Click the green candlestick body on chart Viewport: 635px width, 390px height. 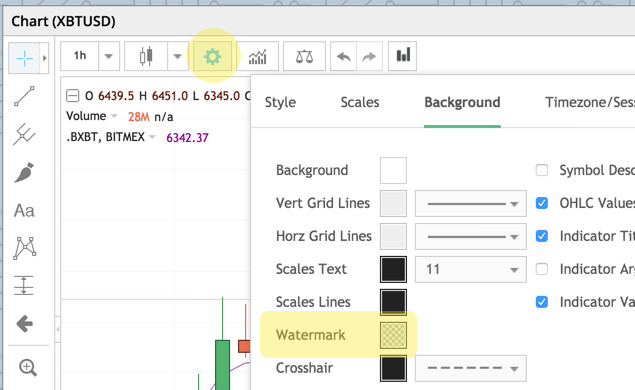[x=222, y=364]
